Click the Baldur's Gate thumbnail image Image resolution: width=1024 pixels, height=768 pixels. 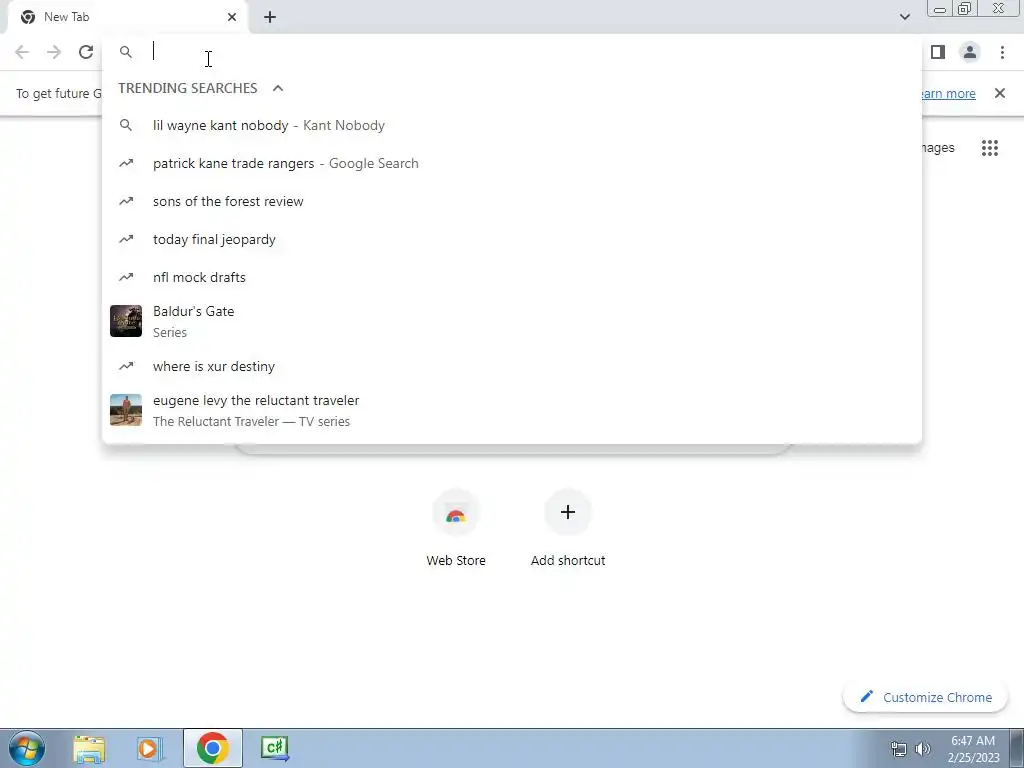[126, 321]
